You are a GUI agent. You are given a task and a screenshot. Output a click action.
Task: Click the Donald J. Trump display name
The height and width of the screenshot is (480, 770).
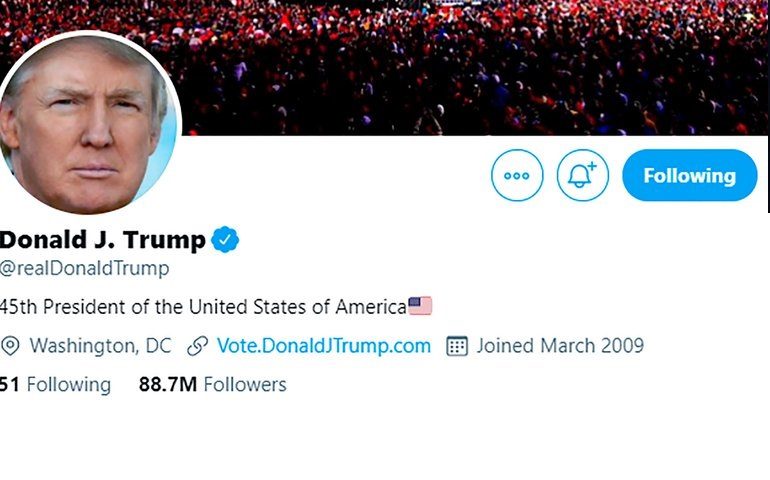[x=103, y=240]
